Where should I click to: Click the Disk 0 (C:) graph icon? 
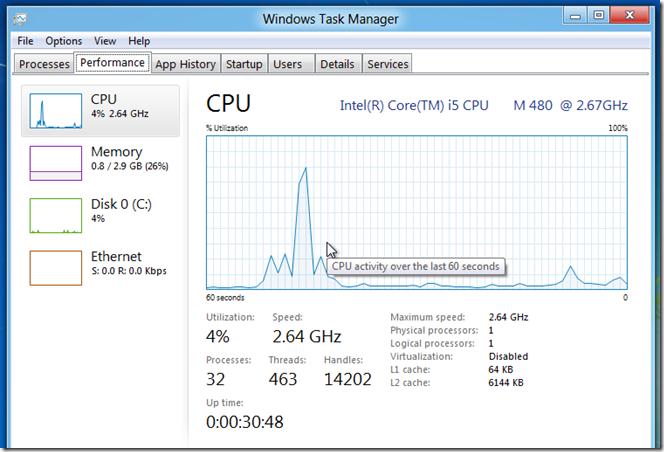point(55,215)
